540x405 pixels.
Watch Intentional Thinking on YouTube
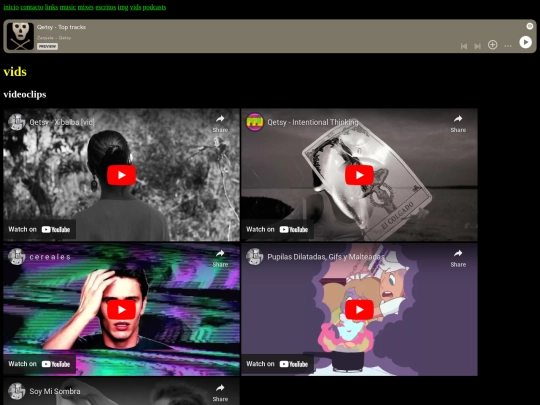277,229
